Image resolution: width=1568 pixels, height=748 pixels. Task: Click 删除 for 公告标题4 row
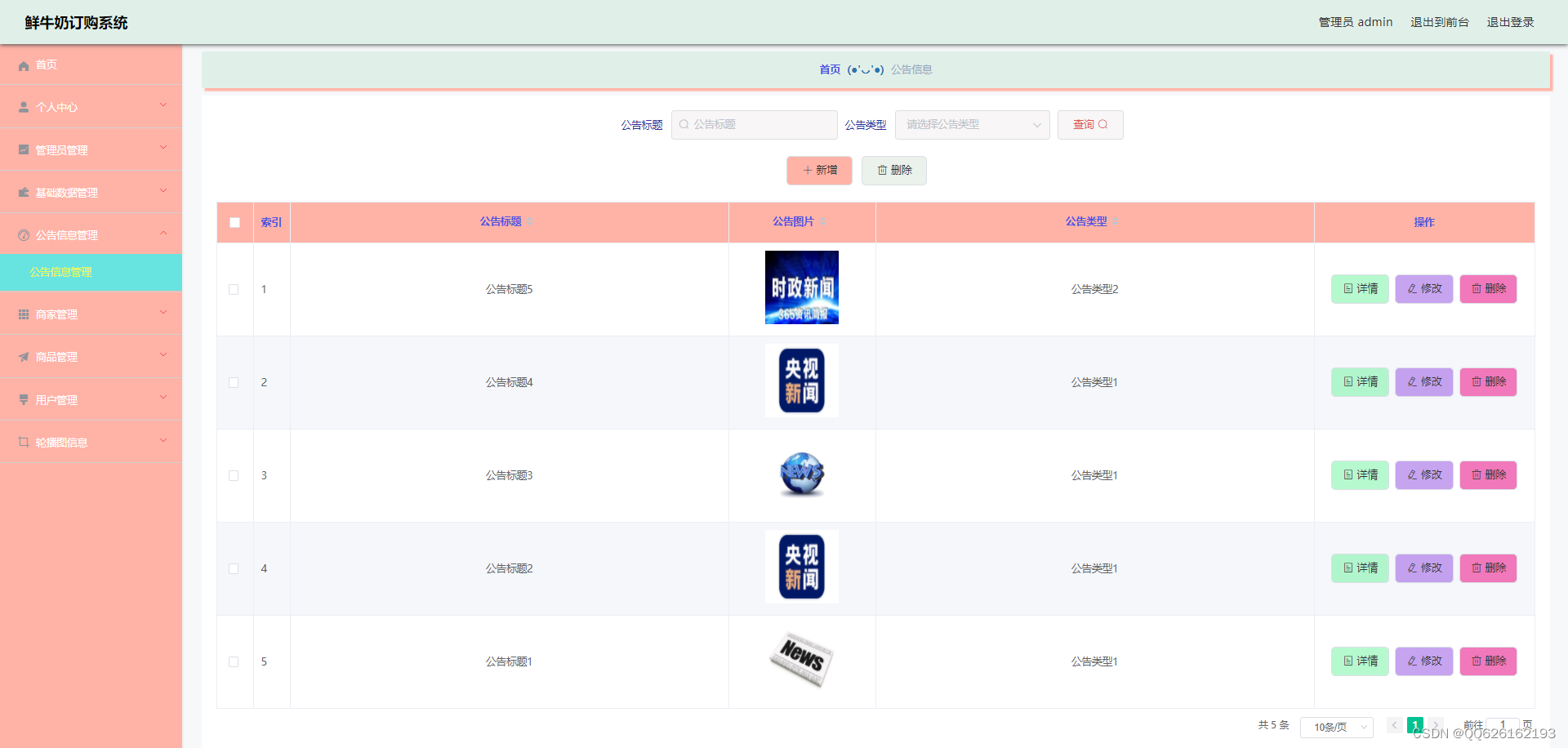(x=1488, y=382)
